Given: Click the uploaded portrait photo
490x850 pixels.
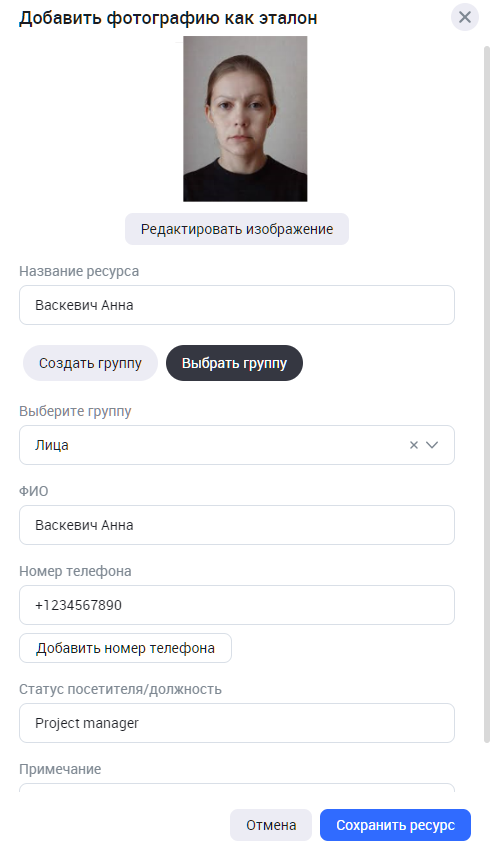Looking at the screenshot, I should (x=245, y=119).
